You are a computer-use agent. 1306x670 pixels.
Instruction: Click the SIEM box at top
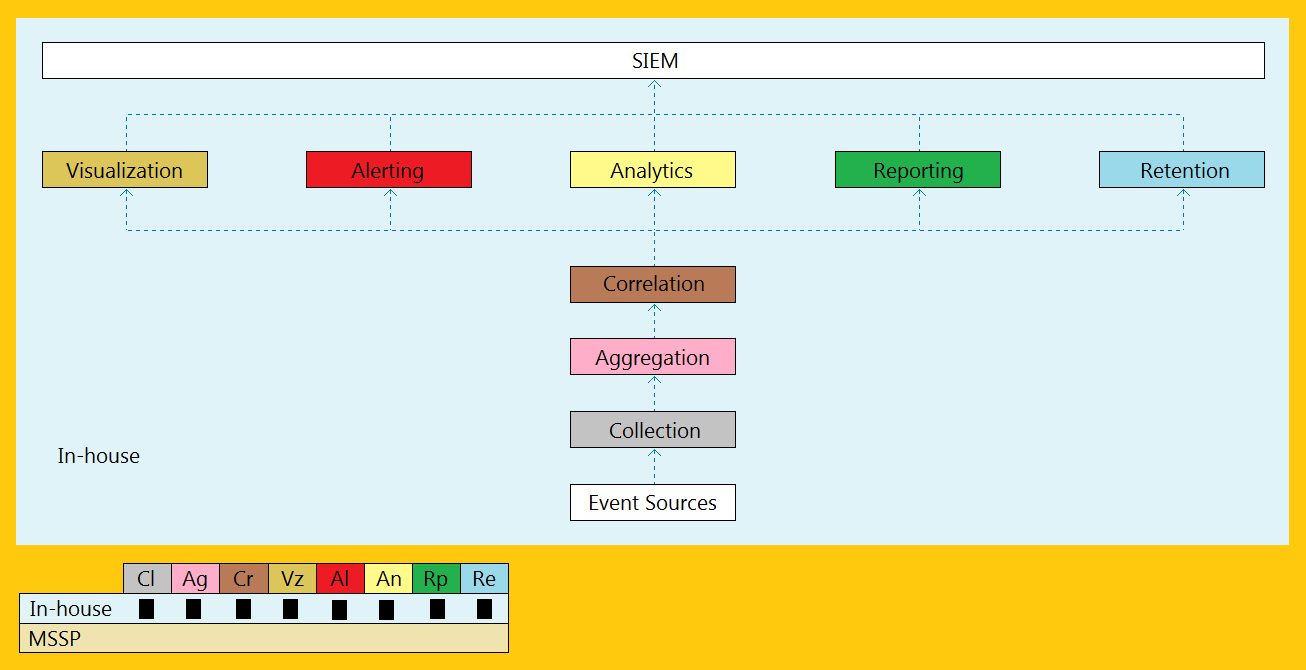(x=653, y=60)
